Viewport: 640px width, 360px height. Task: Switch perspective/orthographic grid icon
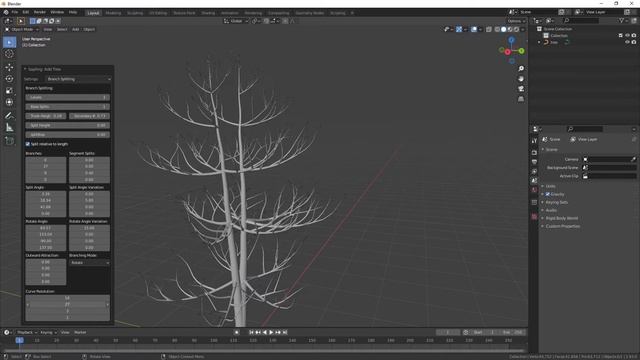pyautogui.click(x=521, y=99)
